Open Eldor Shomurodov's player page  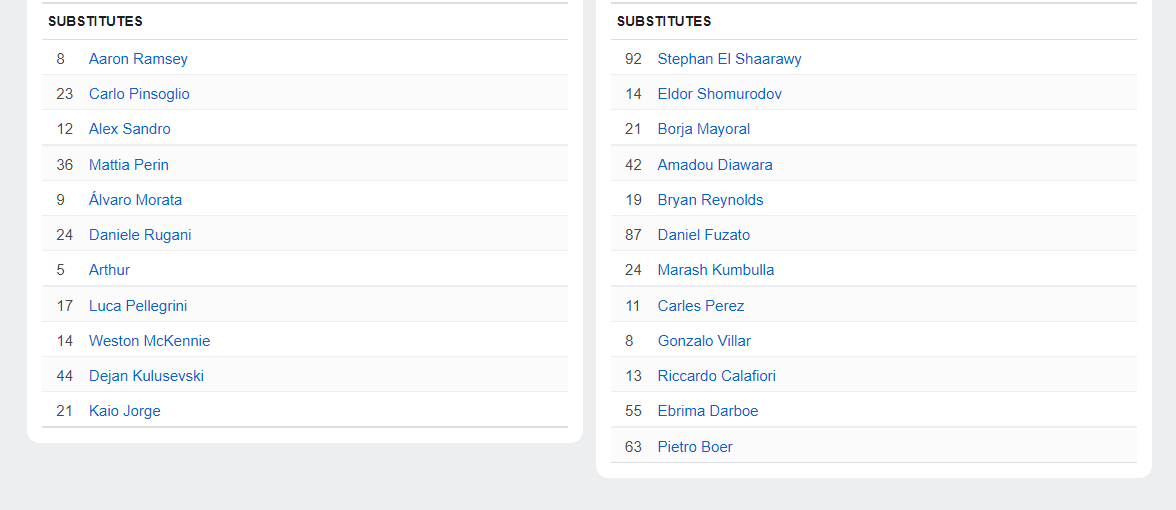pyautogui.click(x=720, y=94)
